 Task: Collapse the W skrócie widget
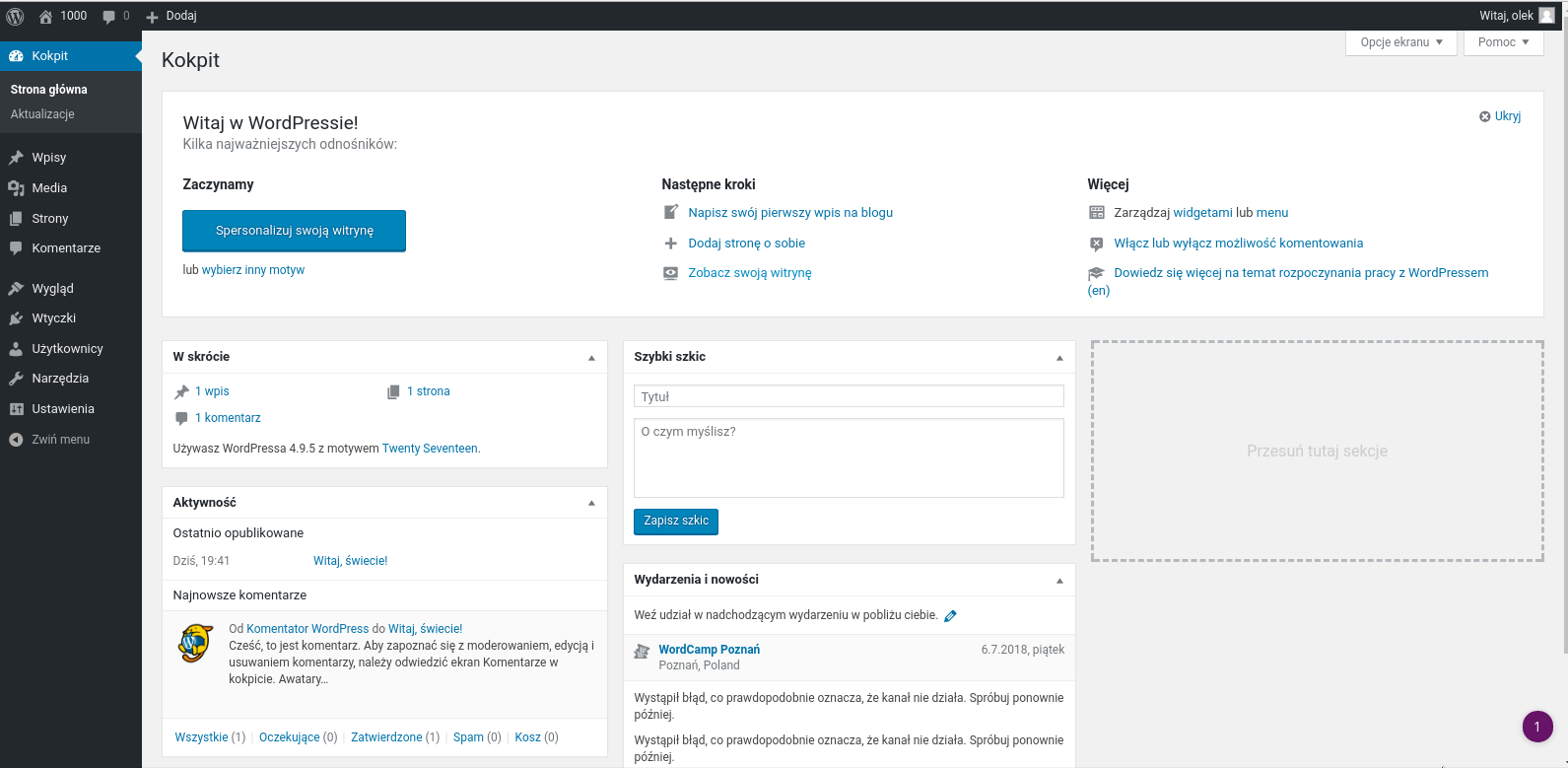[x=591, y=358]
